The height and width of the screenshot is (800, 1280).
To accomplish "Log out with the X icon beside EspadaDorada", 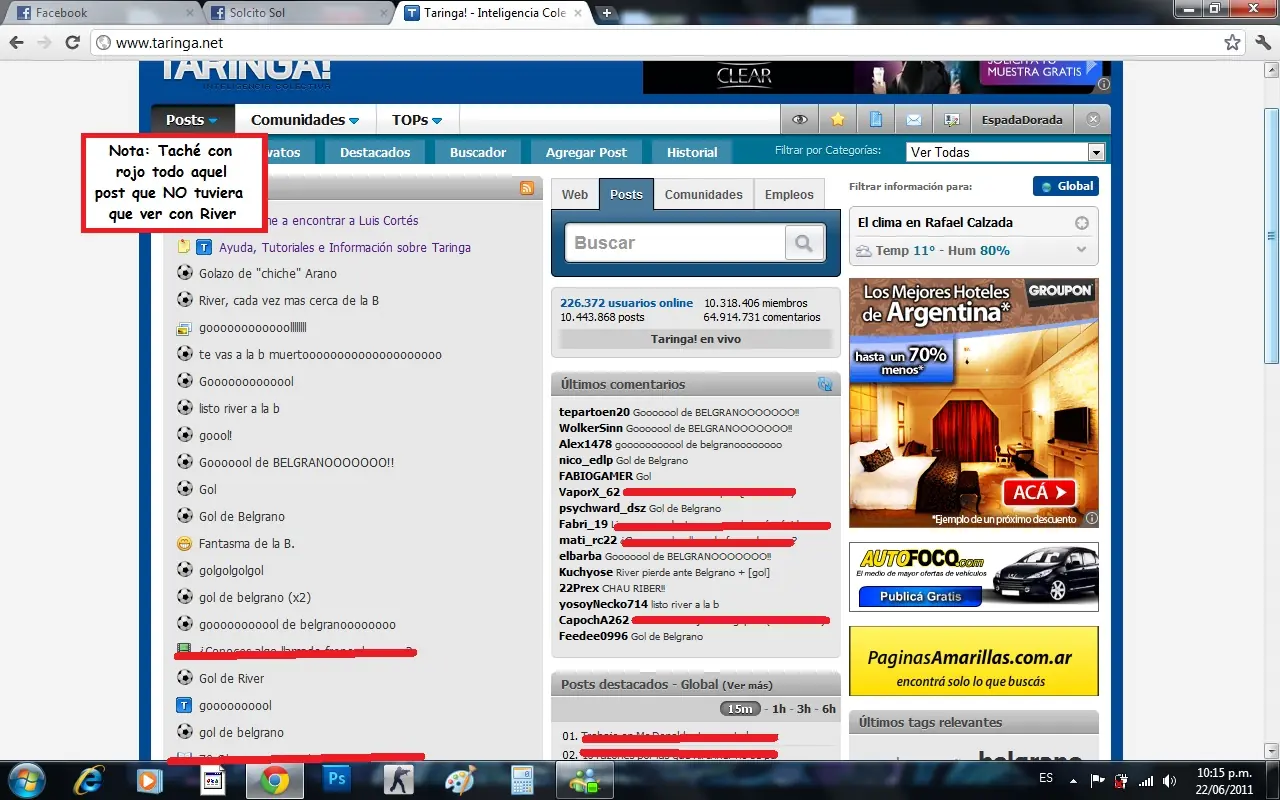I will [1093, 120].
